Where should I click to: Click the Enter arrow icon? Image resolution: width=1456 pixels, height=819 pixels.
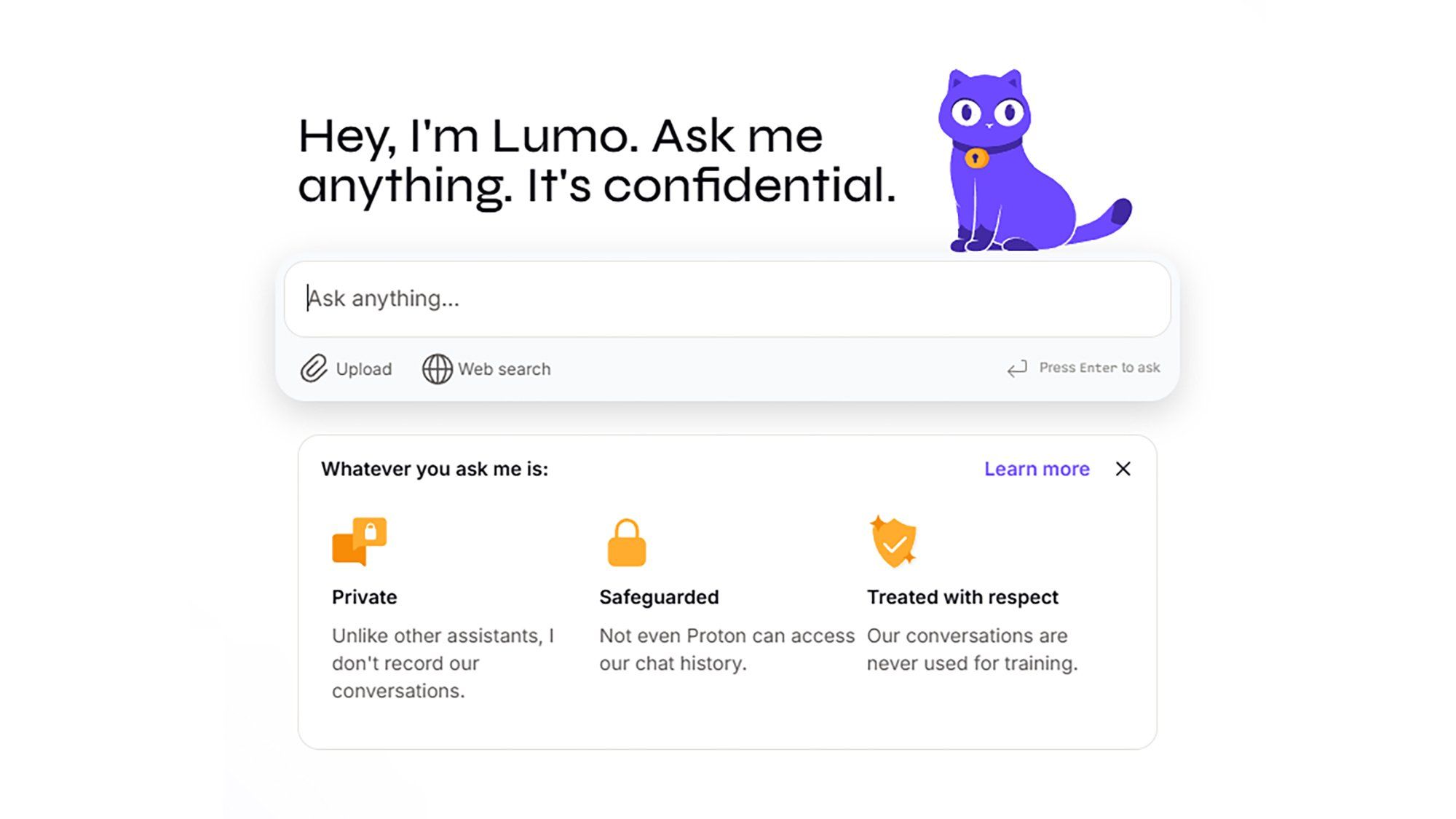1017,368
